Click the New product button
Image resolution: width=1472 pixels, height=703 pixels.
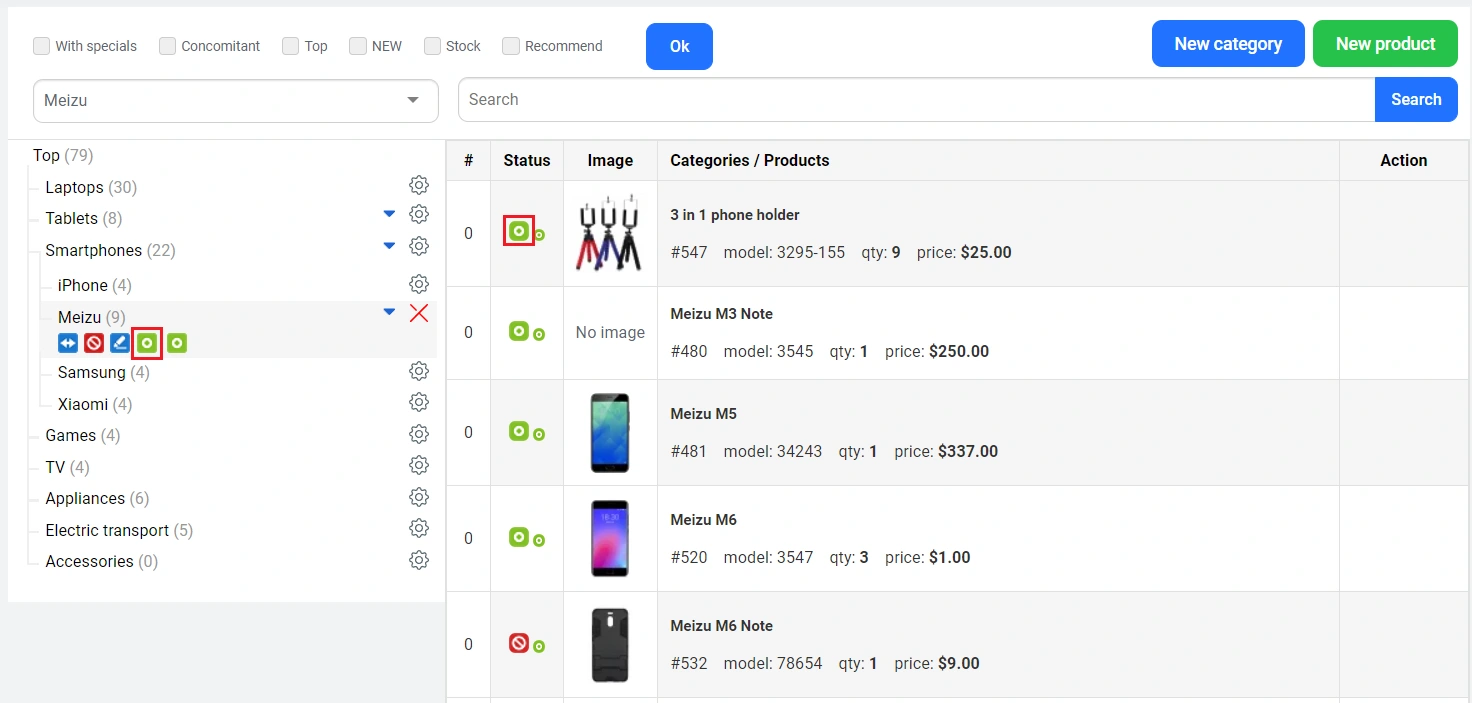[1385, 44]
